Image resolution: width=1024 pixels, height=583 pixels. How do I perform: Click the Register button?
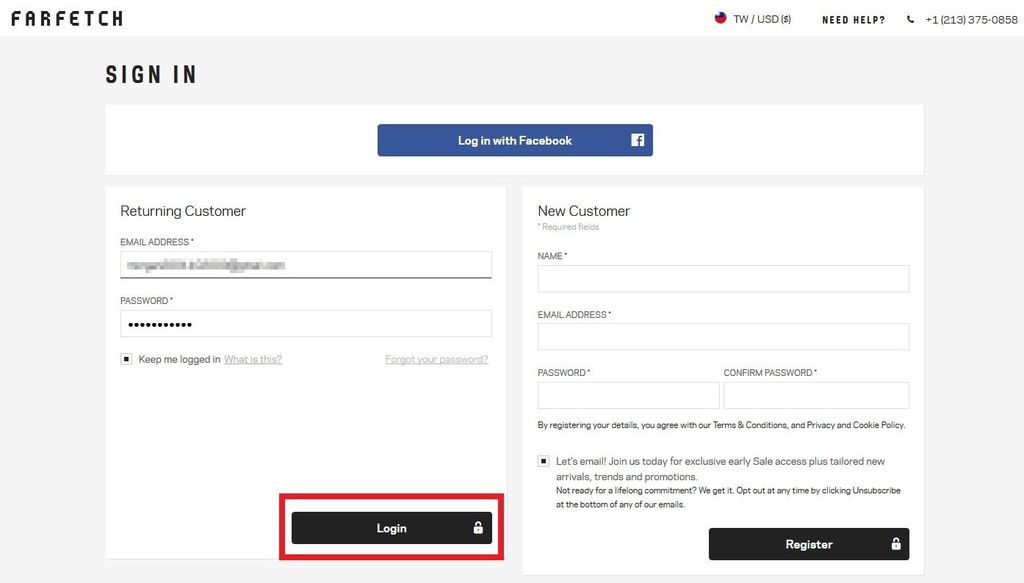[x=808, y=544]
